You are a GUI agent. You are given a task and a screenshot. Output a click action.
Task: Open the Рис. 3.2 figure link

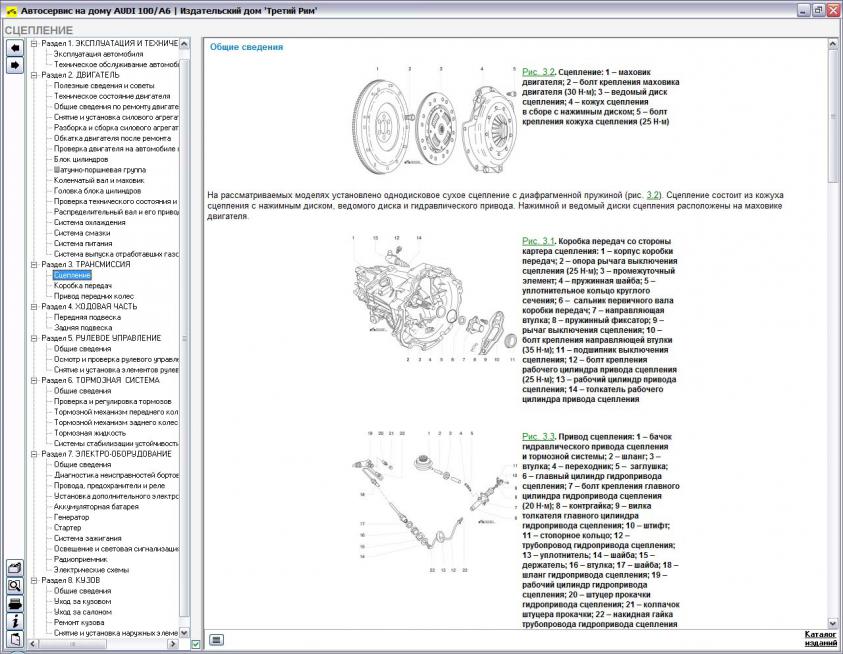538,72
